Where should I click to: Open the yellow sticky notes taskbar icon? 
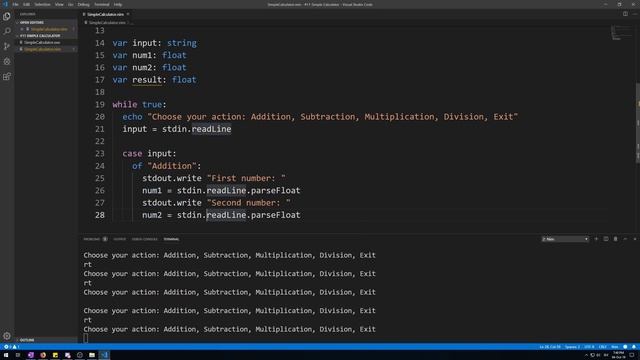click(x=55, y=355)
